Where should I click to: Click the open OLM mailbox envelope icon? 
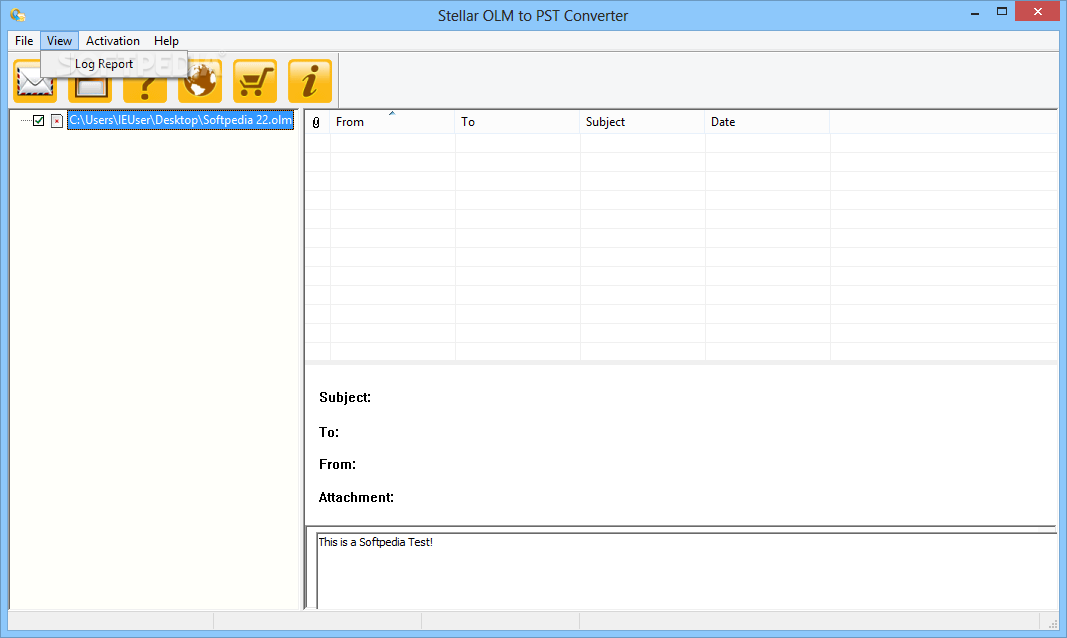(x=35, y=82)
